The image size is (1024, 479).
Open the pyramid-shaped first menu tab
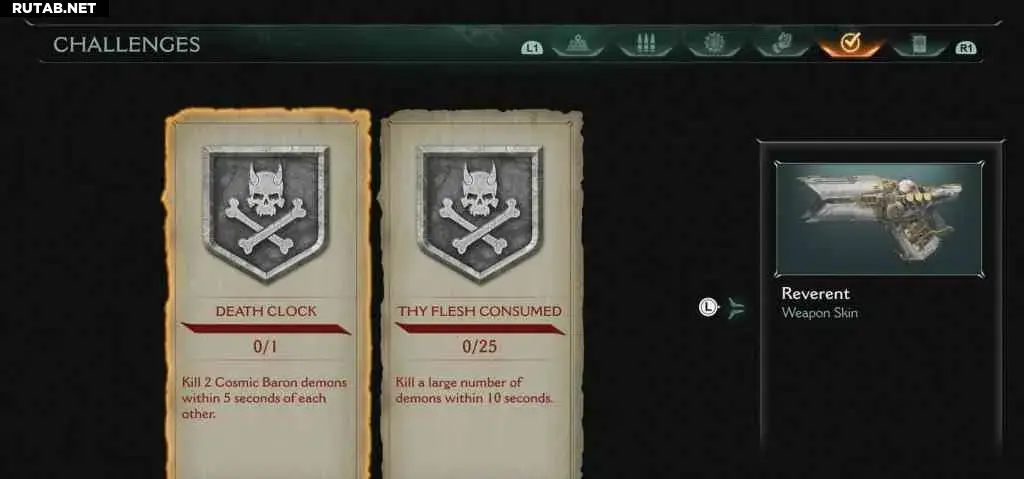[x=577, y=44]
